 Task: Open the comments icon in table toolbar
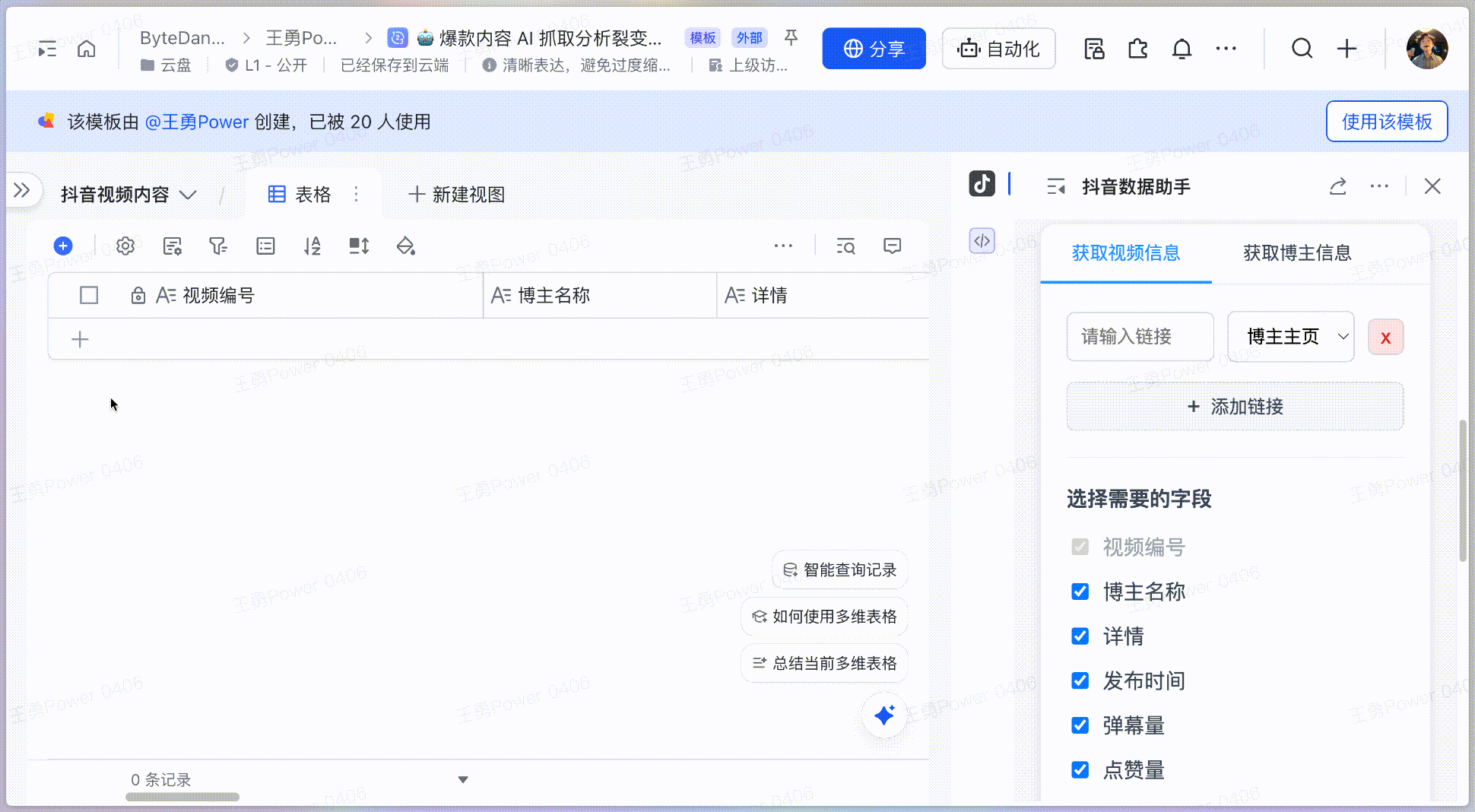[x=893, y=246]
